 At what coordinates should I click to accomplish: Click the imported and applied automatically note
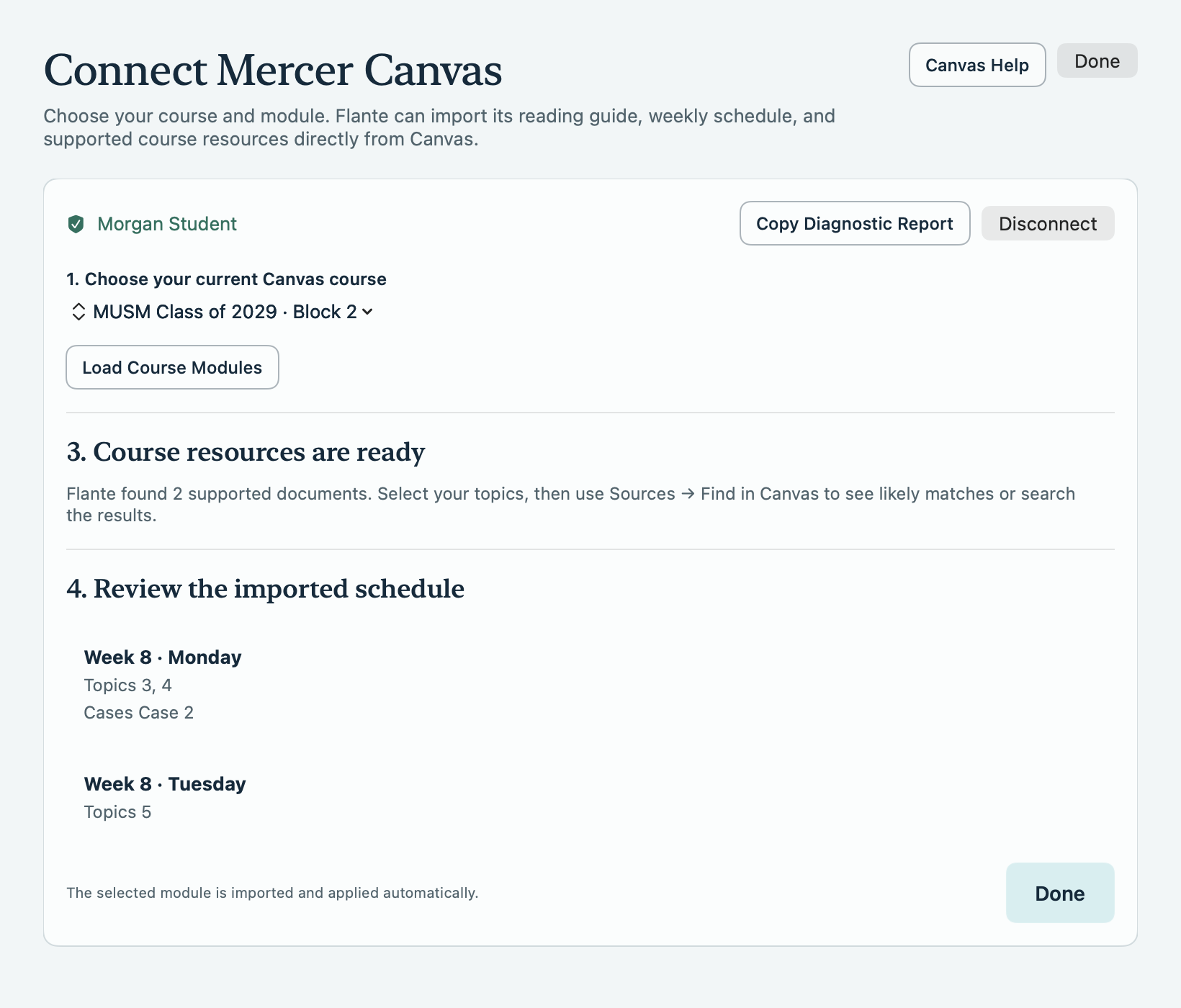coord(272,893)
